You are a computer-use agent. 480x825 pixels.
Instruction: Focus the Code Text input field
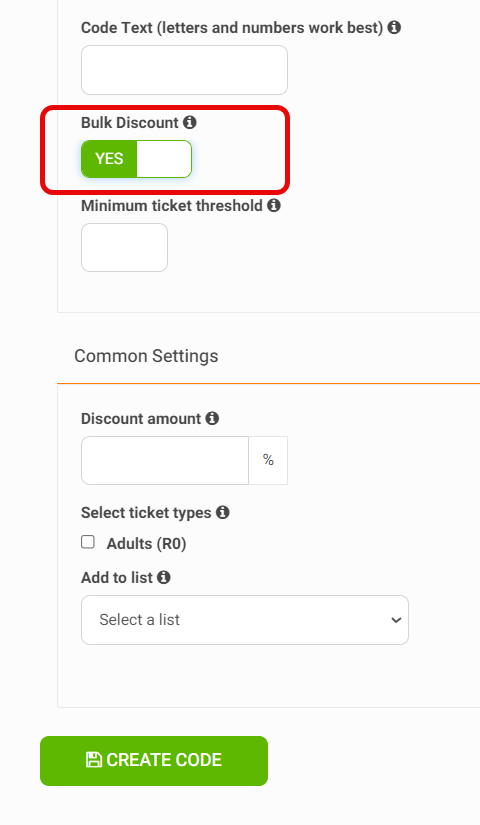[184, 70]
